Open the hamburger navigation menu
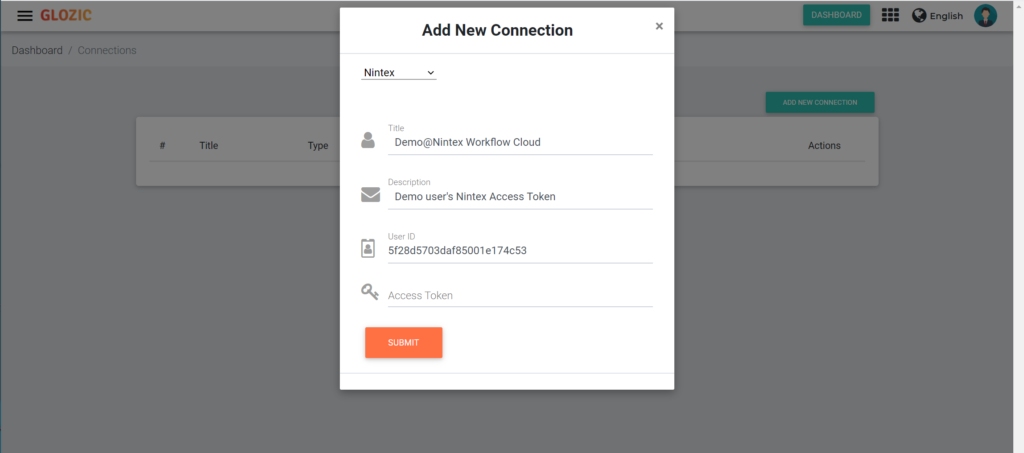This screenshot has height=453, width=1024. [25, 16]
